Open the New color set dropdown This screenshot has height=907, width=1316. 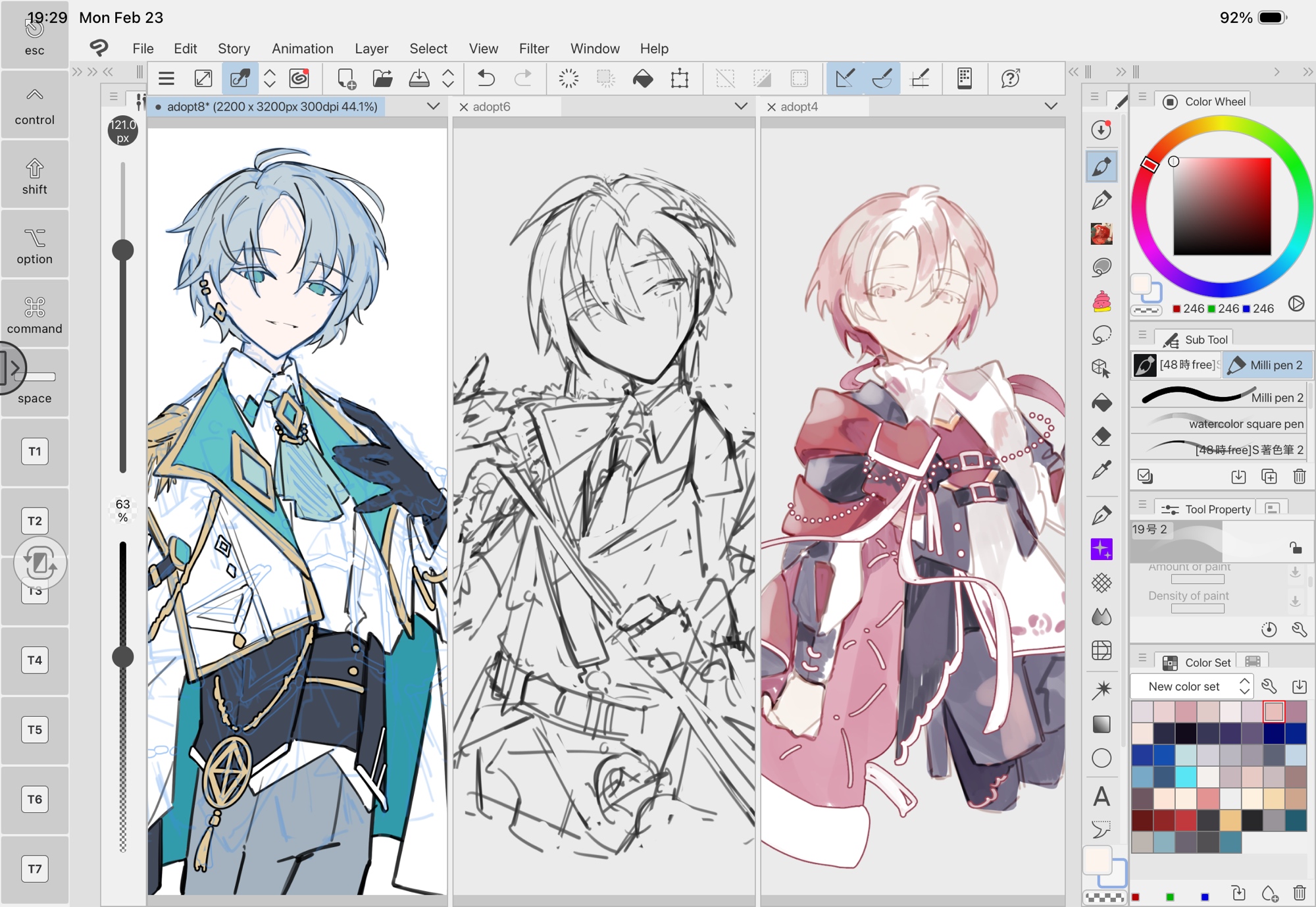coord(1192,687)
